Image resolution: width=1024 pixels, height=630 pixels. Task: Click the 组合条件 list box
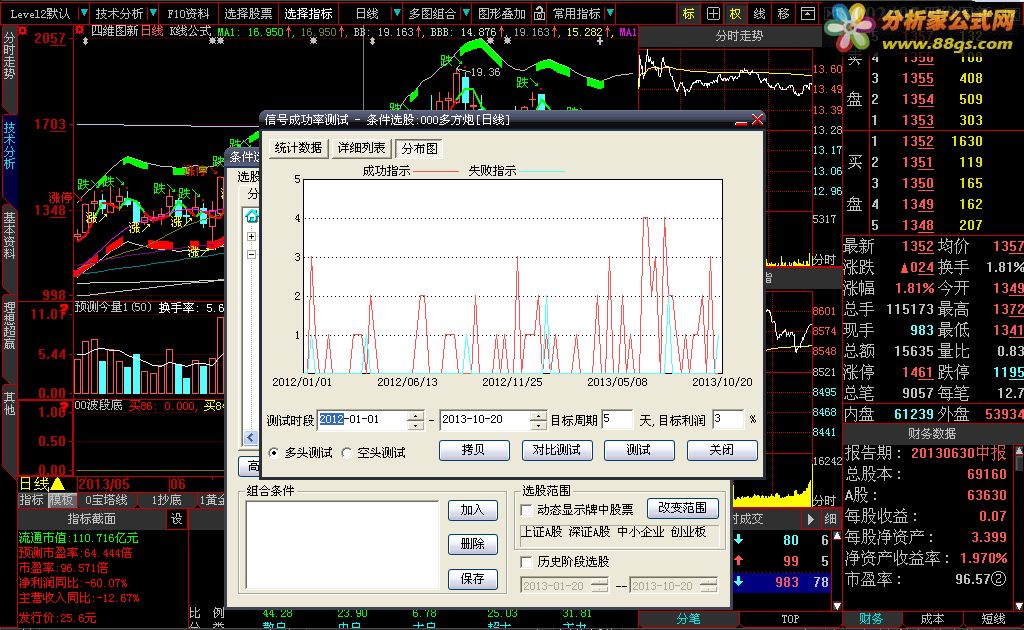click(342, 544)
